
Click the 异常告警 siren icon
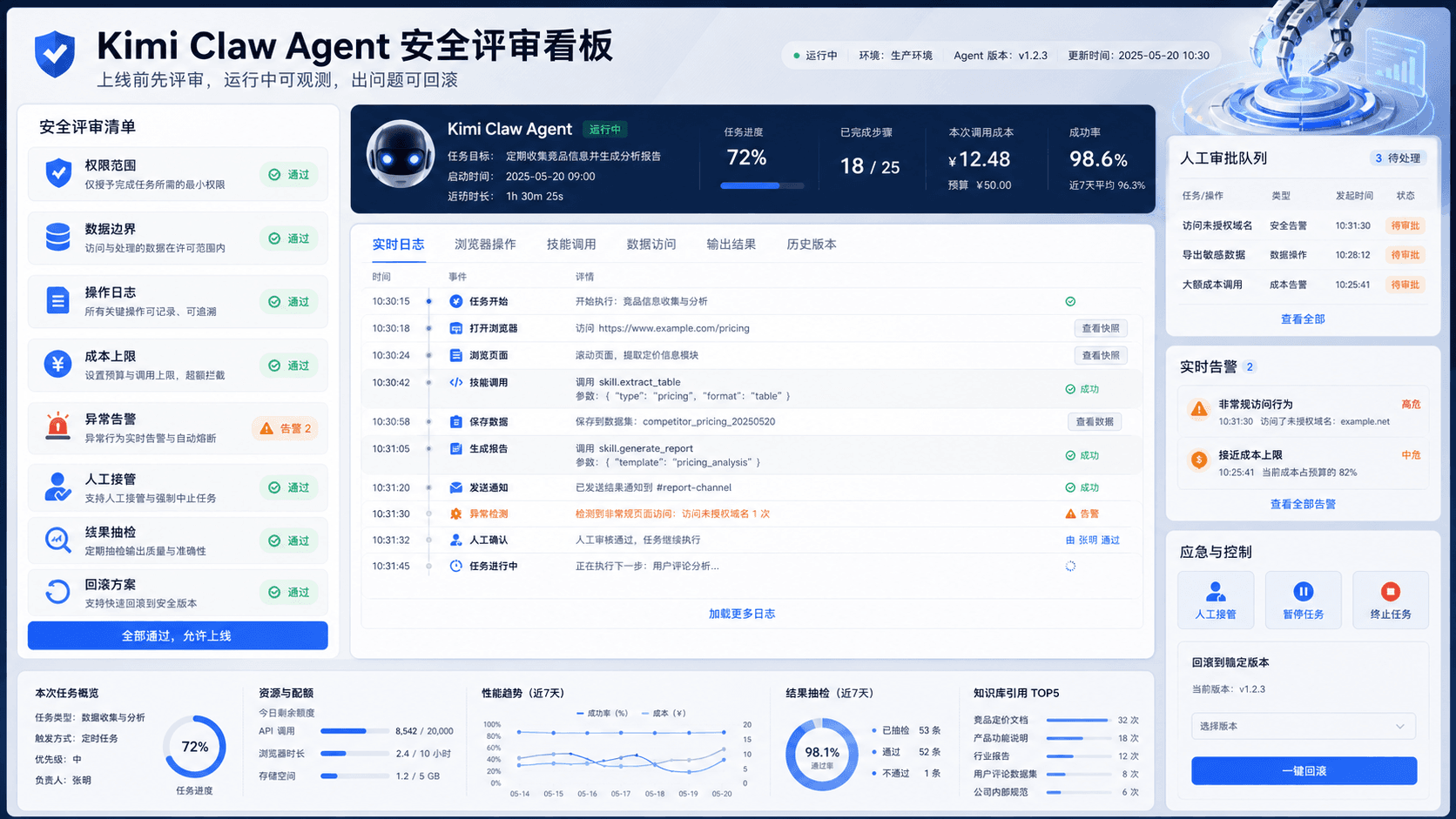pos(58,426)
